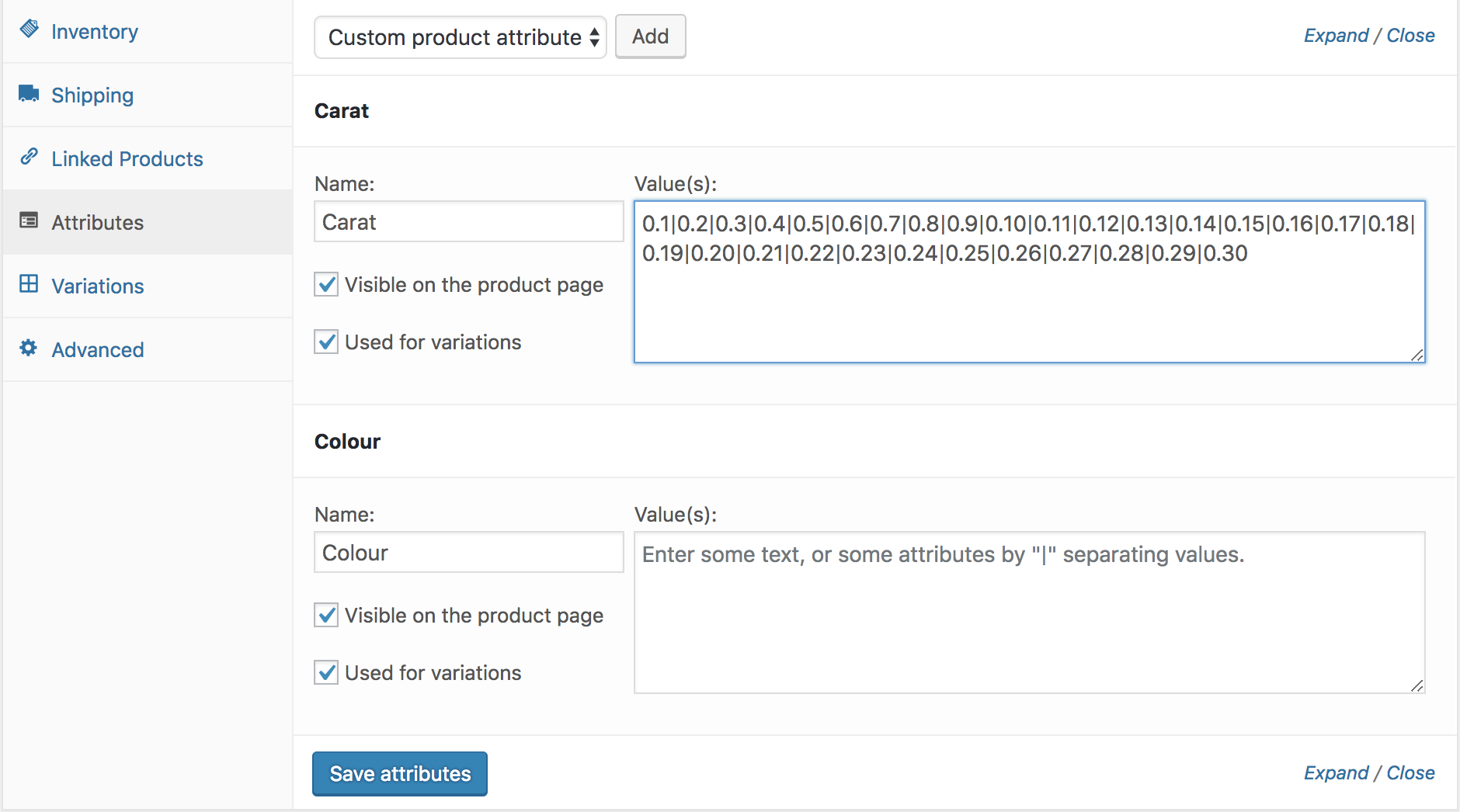
Task: Click the top Expand link
Action: click(1336, 36)
